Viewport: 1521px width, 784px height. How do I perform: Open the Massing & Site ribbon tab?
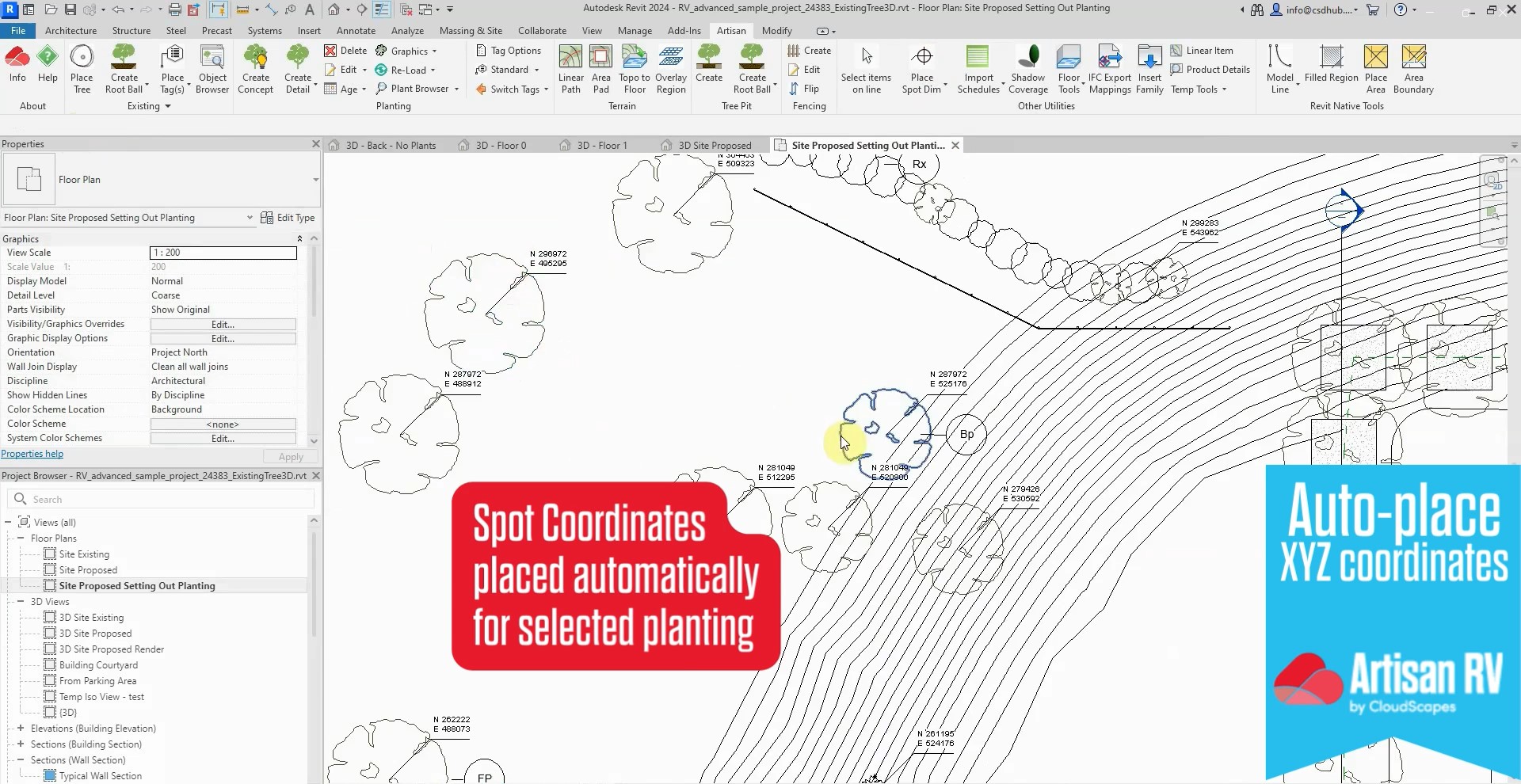[471, 31]
